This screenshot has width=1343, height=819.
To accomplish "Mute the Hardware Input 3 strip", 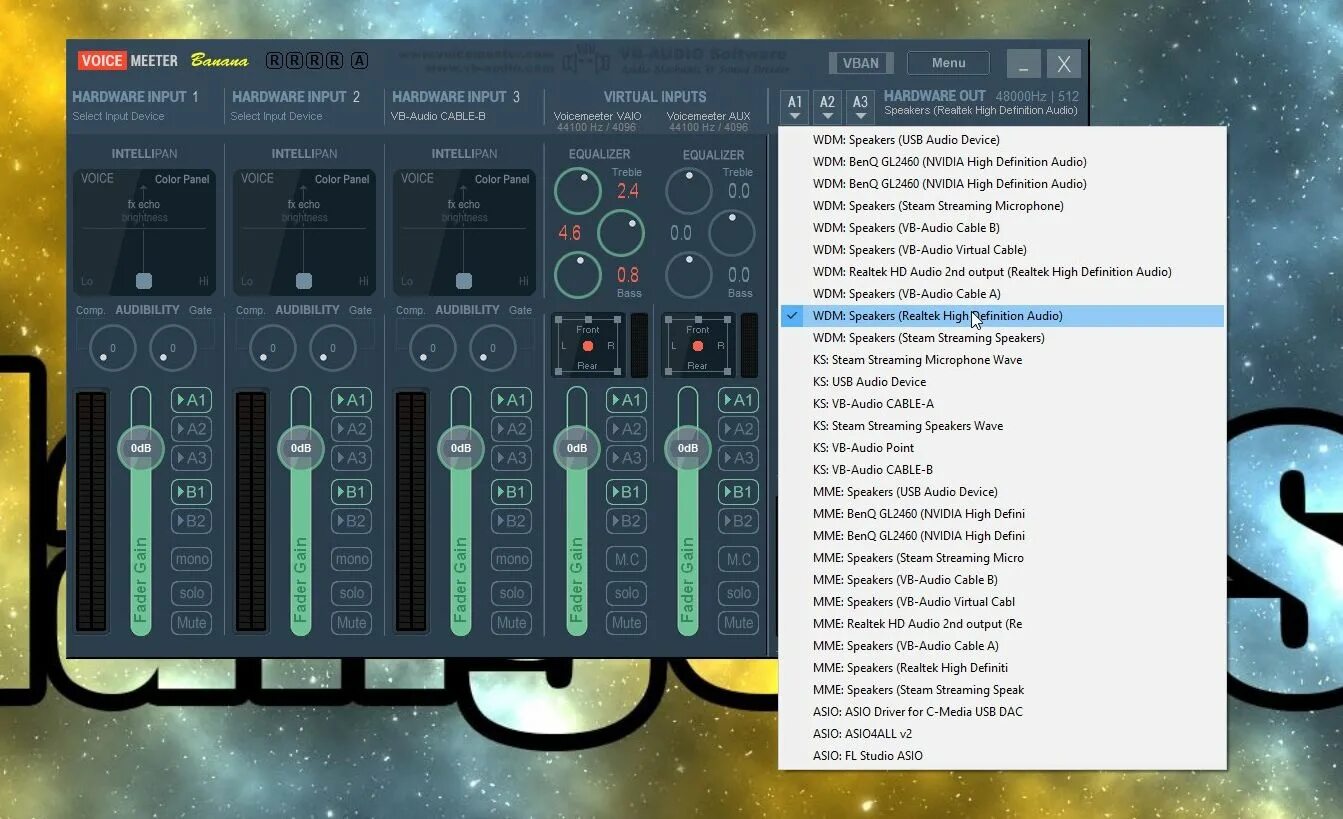I will coord(511,622).
